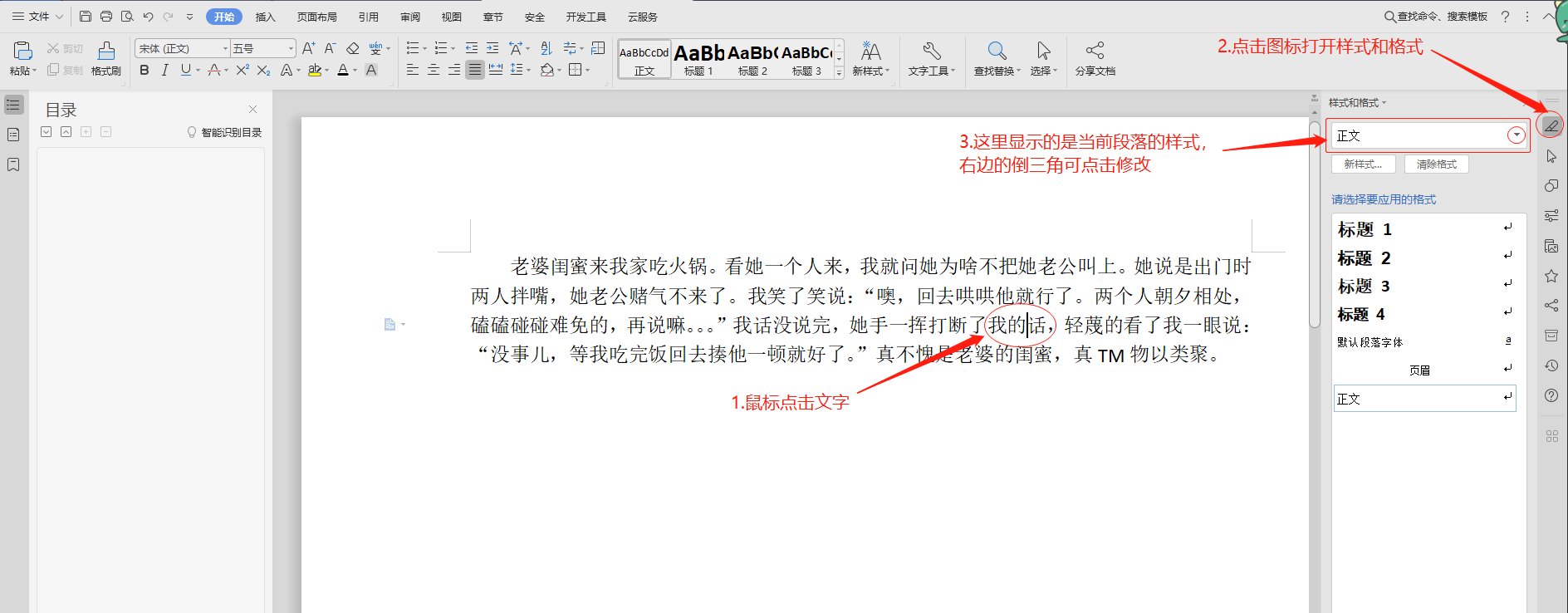Toggle center paragraph alignment
1568x613 pixels.
434,70
